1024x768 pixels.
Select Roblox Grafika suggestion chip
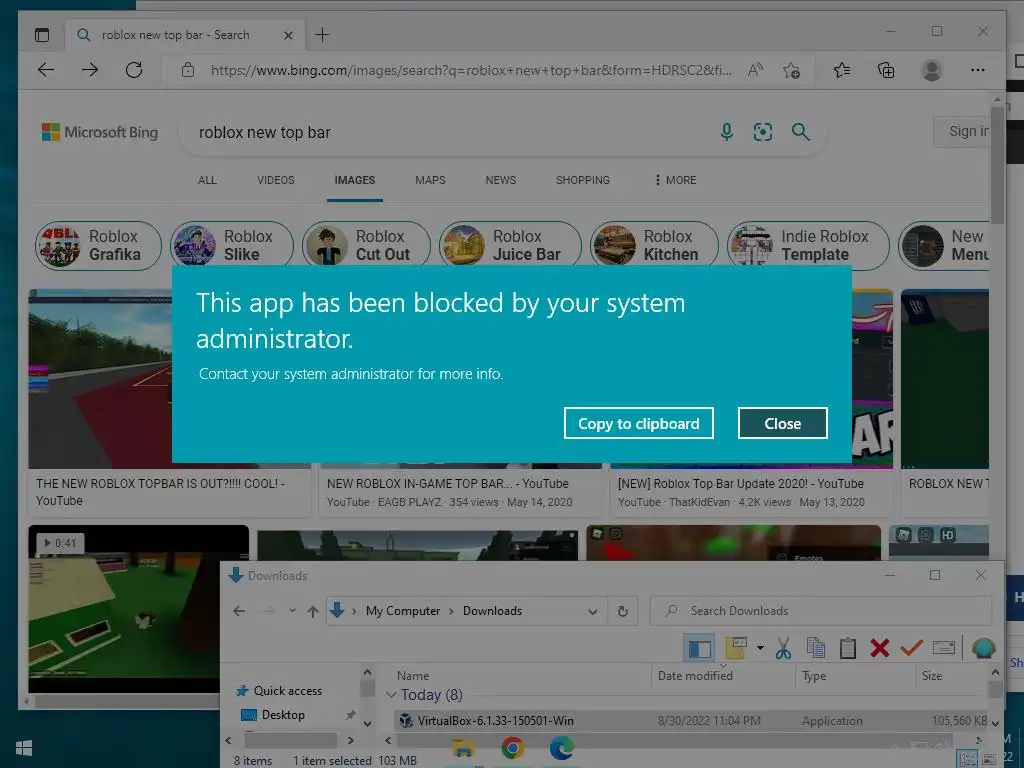click(x=98, y=246)
